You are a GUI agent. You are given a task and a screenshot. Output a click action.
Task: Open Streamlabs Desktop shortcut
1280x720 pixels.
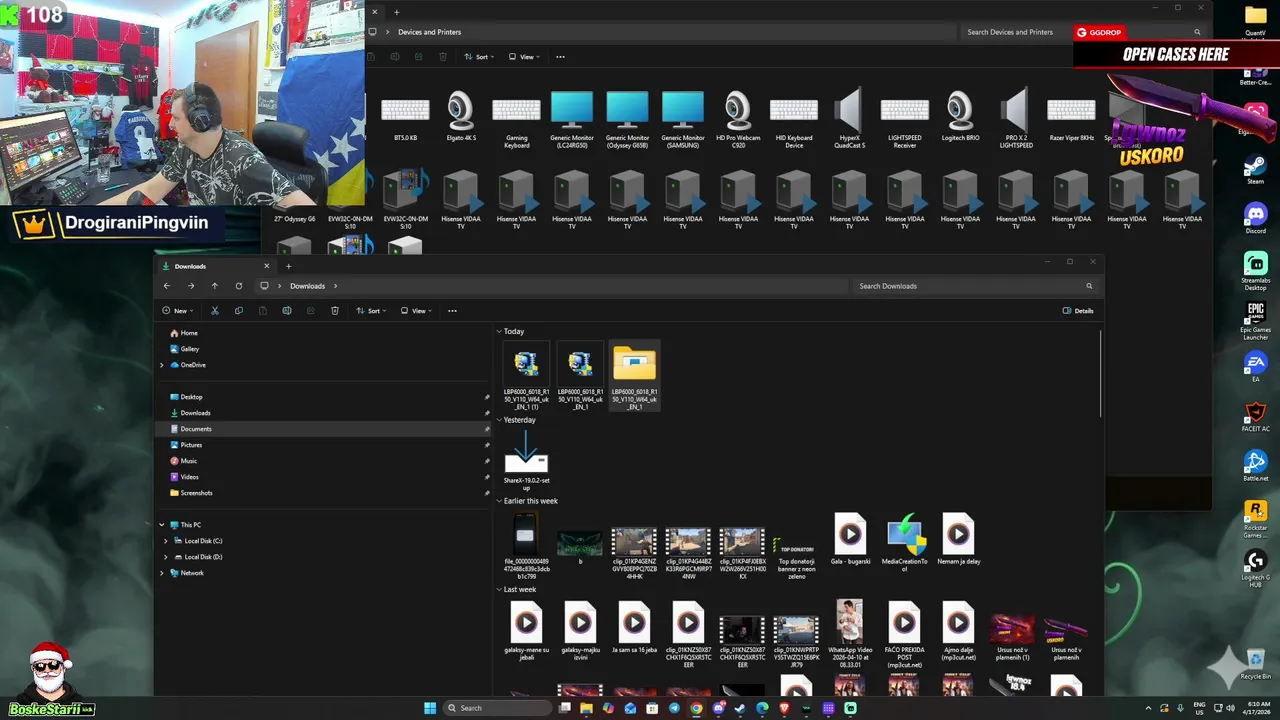[x=1255, y=270]
